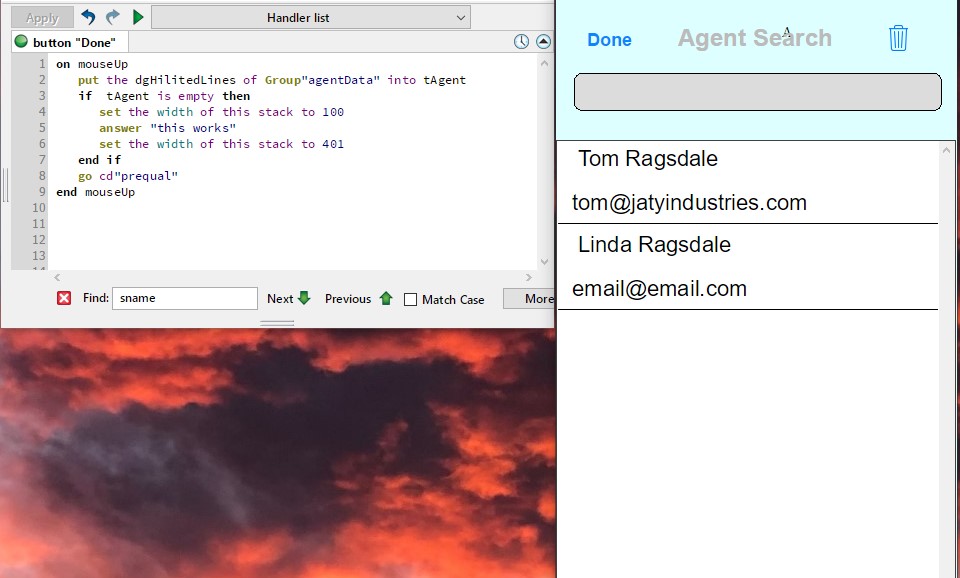The image size is (960, 578).
Task: Click the trash can delete icon
Action: (898, 38)
